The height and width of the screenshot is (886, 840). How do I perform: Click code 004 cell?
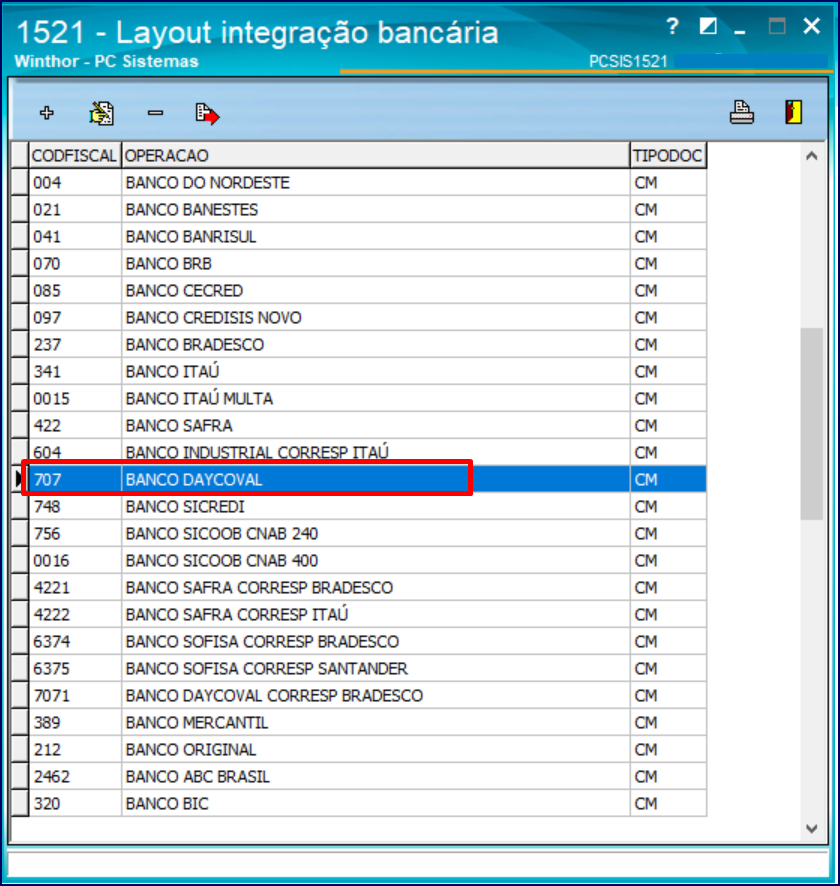(x=75, y=183)
